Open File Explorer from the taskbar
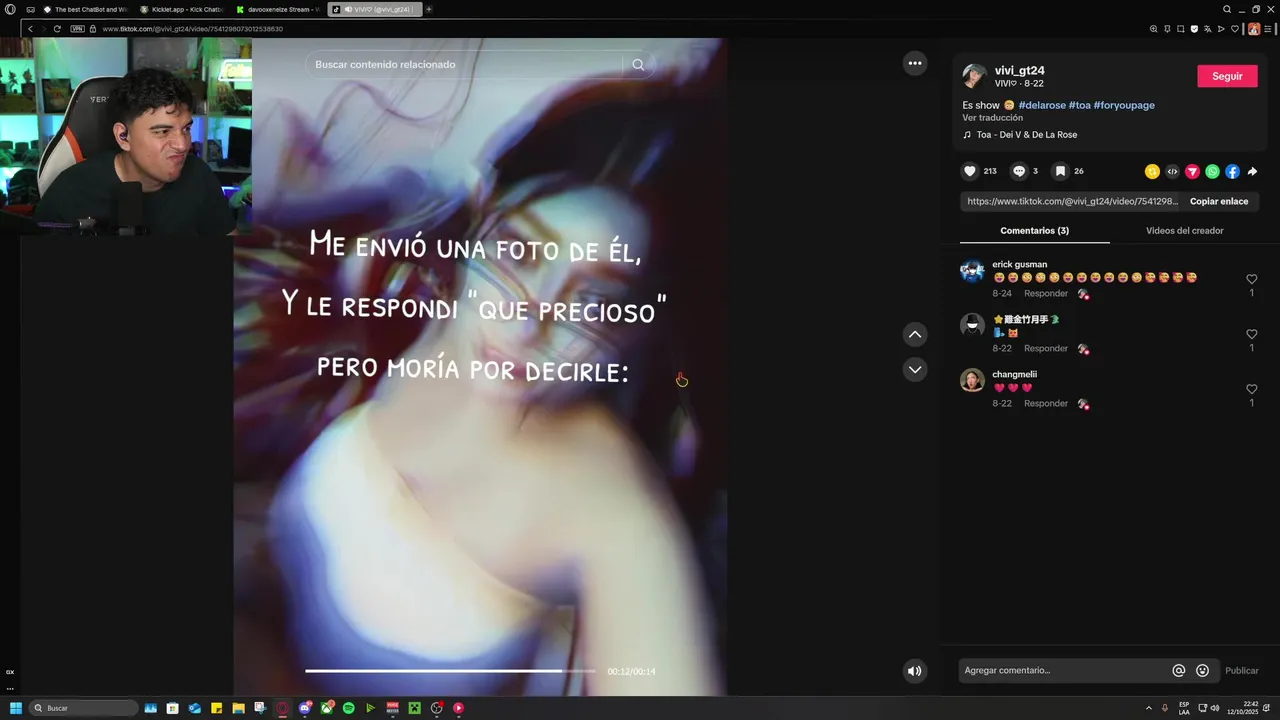The width and height of the screenshot is (1280, 720). pyautogui.click(x=238, y=708)
